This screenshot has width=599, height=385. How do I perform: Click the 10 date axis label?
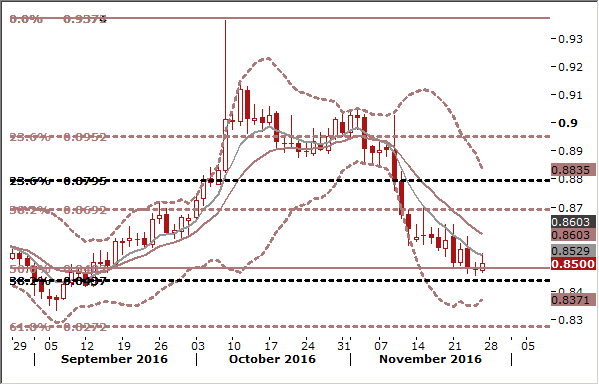234,346
